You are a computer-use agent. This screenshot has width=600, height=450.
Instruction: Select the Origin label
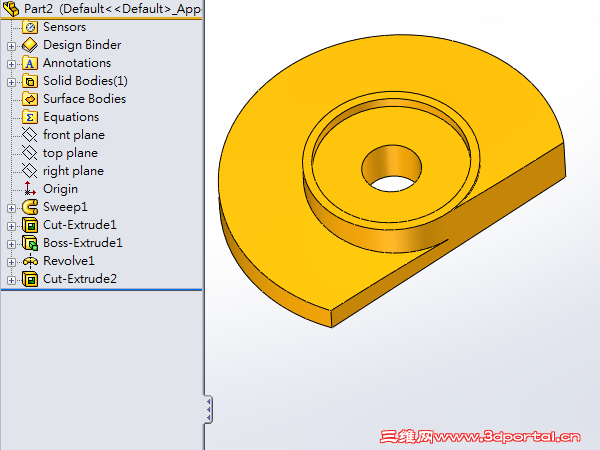60,189
